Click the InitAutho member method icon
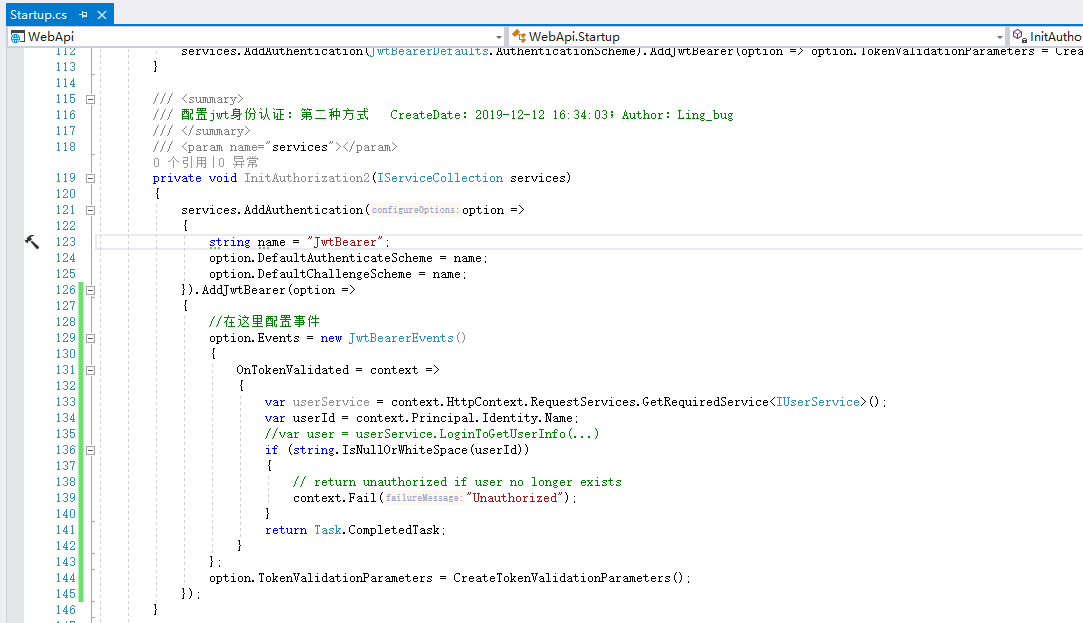Viewport: 1083px width, 623px height. click(1019, 37)
